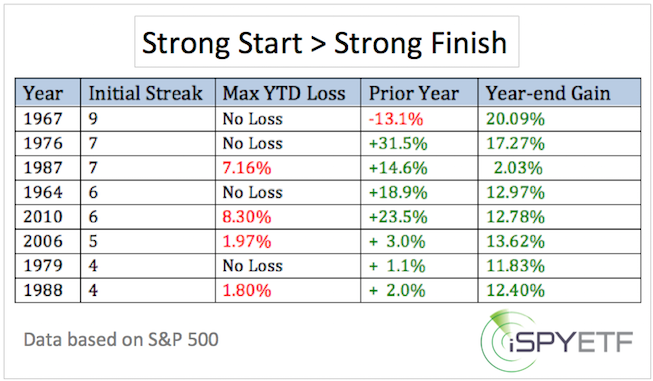Select the 1.80% max loss cell

[247, 291]
